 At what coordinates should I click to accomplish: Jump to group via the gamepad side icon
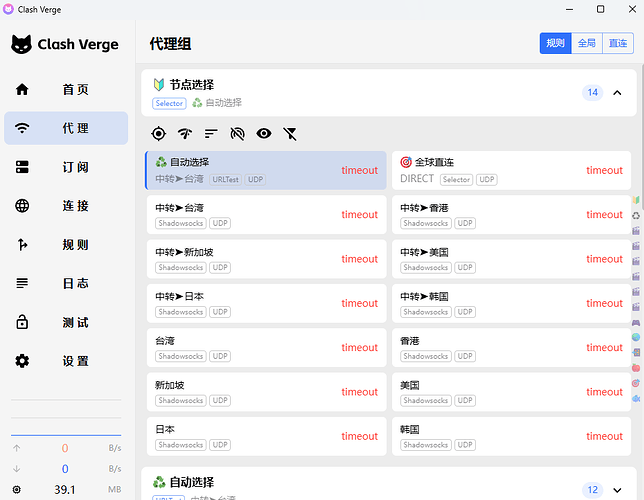(x=636, y=323)
